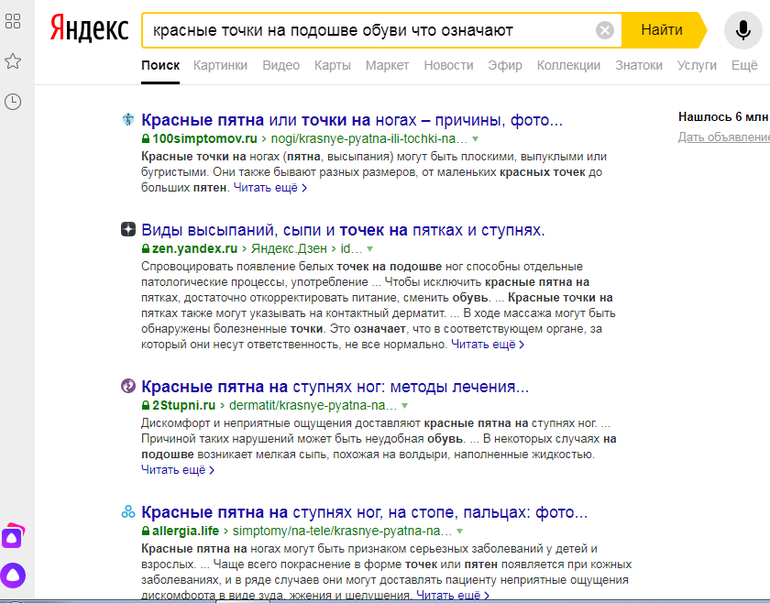Clear the search field with X icon
The width and height of the screenshot is (770, 603).
604,30
